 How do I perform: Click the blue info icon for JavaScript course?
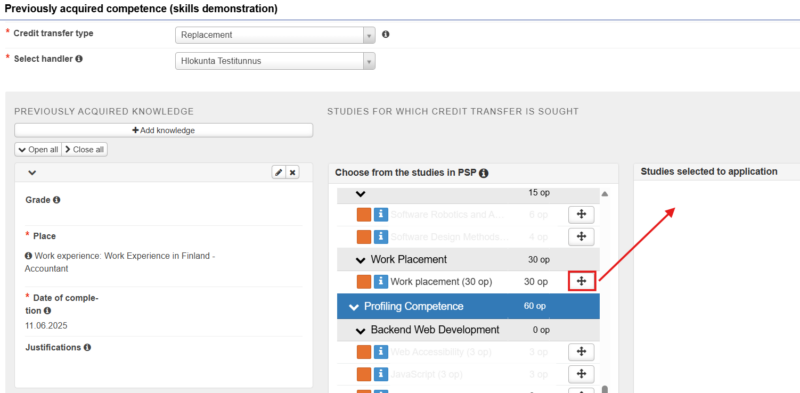pos(381,375)
